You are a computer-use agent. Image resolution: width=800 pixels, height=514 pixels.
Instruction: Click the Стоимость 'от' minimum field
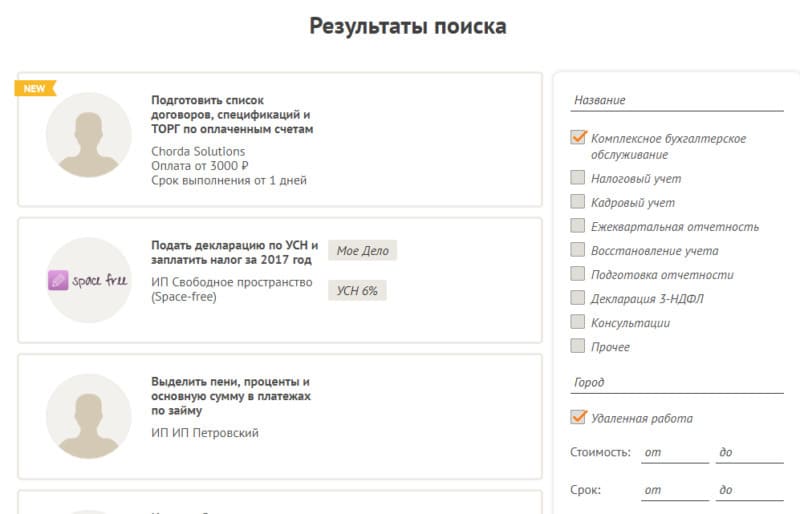coord(674,453)
